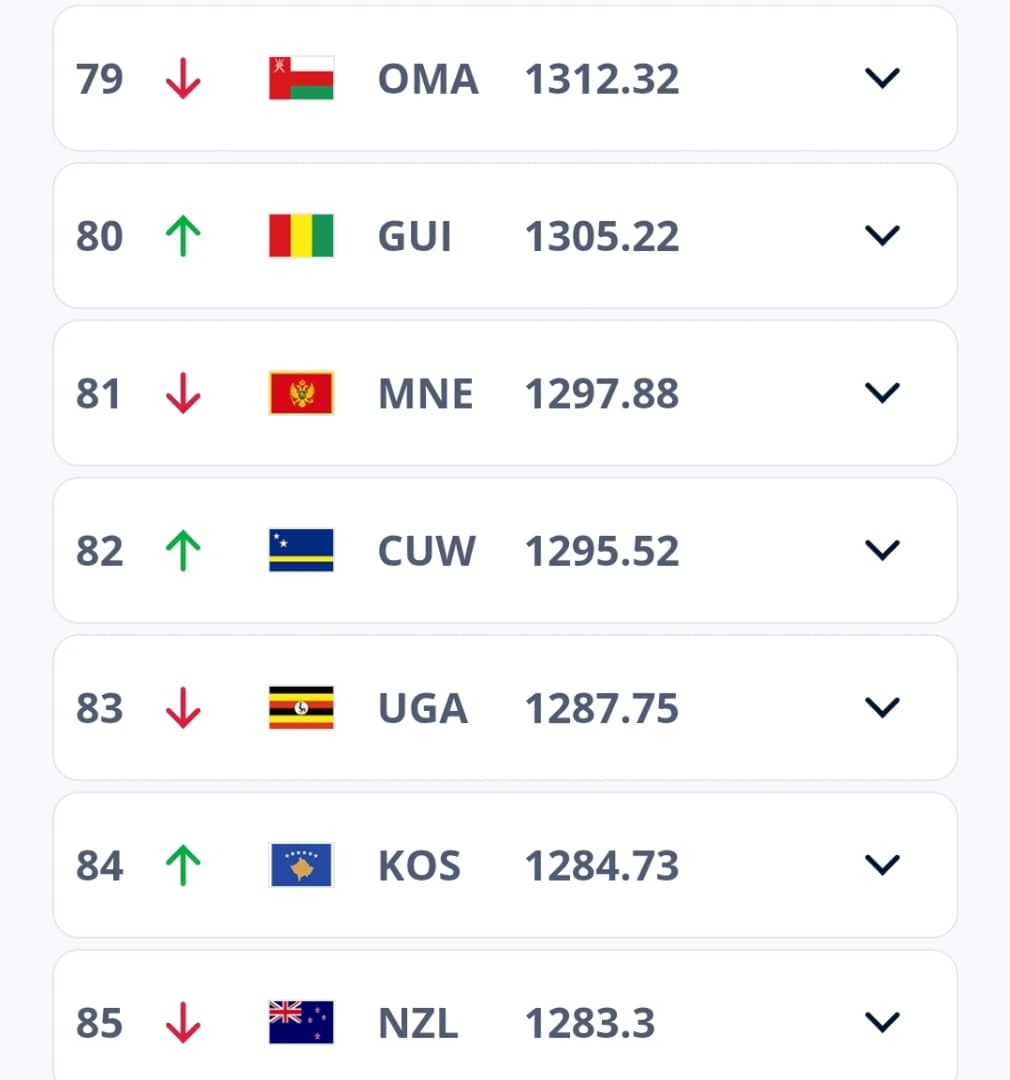Expand the GUI row chevron
Image resolution: width=1010 pixels, height=1080 pixels.
tap(882, 236)
